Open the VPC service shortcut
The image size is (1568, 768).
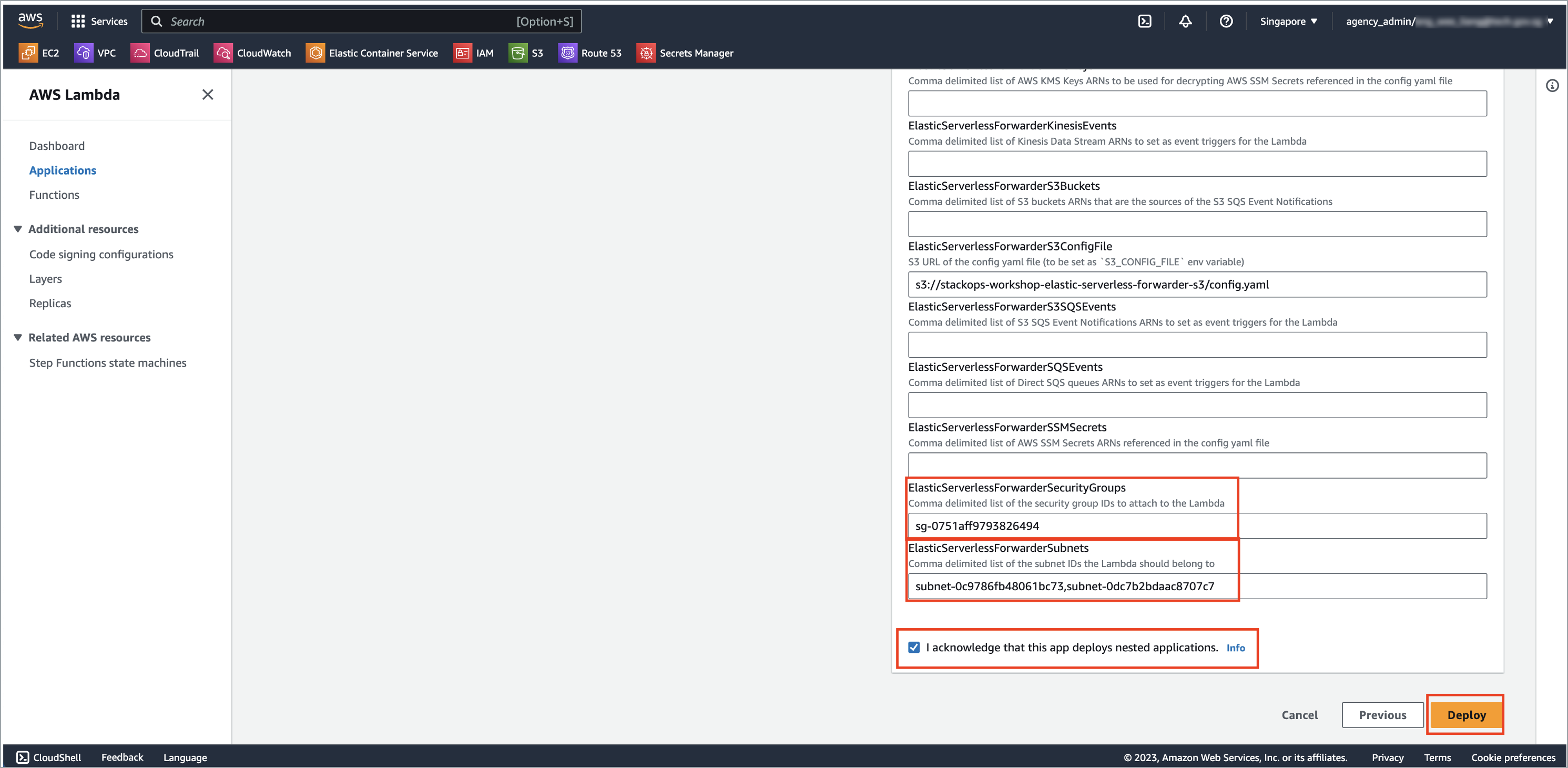pos(96,53)
